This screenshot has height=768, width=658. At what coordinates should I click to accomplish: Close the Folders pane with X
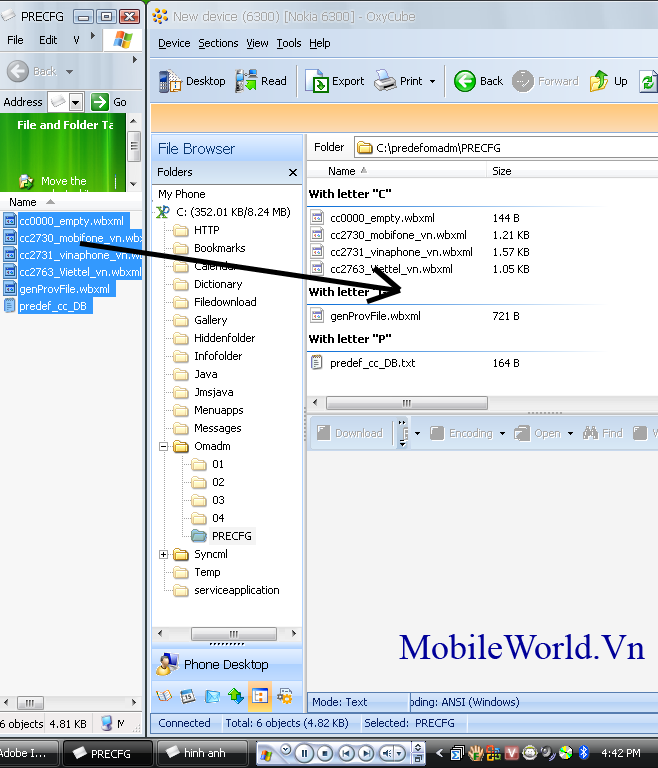coord(293,172)
